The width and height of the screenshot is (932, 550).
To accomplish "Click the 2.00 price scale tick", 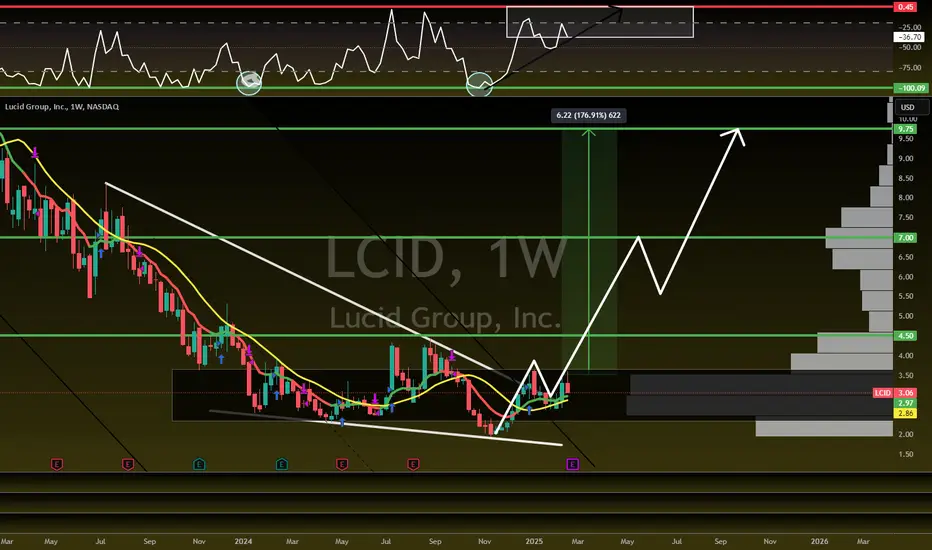I will (906, 435).
